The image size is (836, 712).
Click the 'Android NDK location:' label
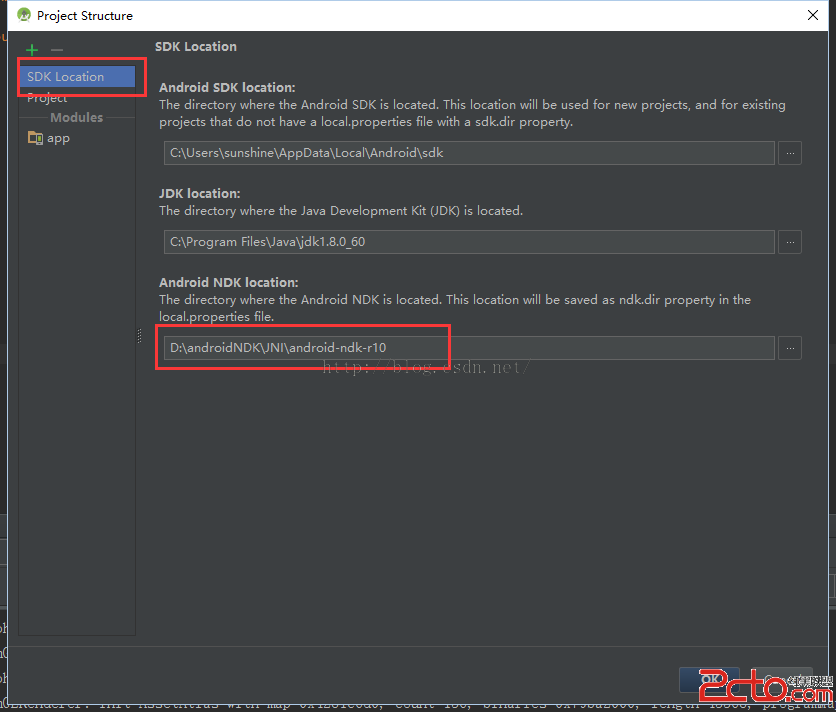(x=228, y=283)
